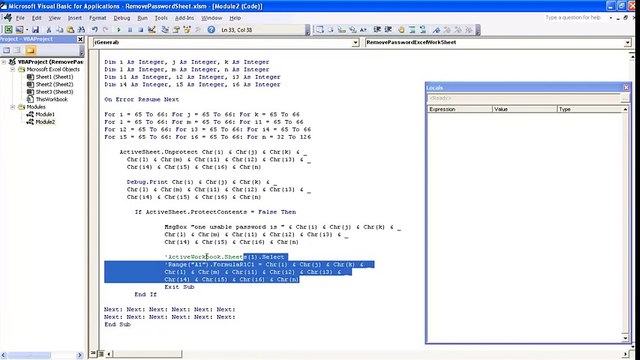Open dropdown arrow beside Insert UserForm icon
640x360 pixels.
tap(26, 29)
